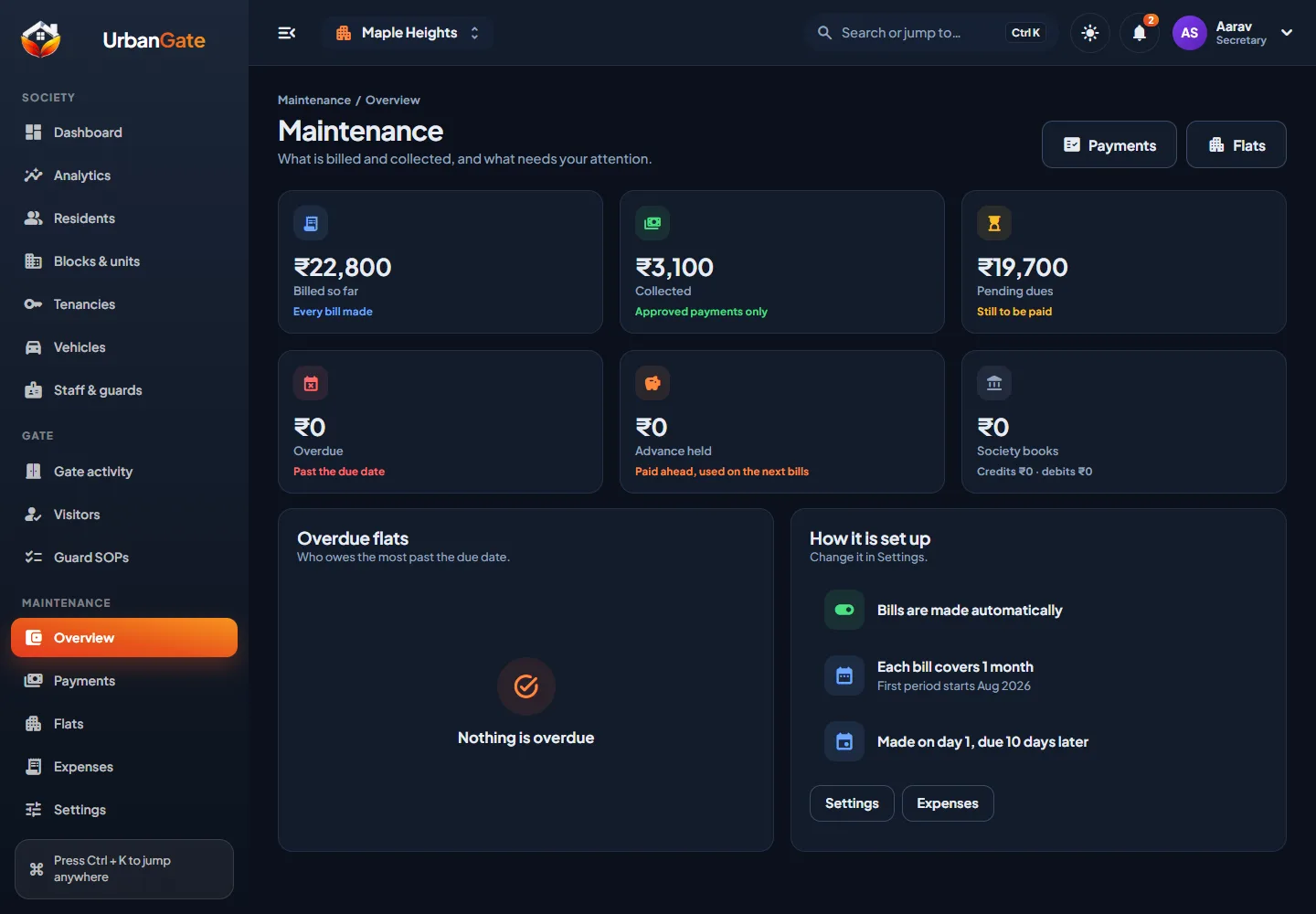Click the Ctrl K shortcut badge

(1025, 33)
